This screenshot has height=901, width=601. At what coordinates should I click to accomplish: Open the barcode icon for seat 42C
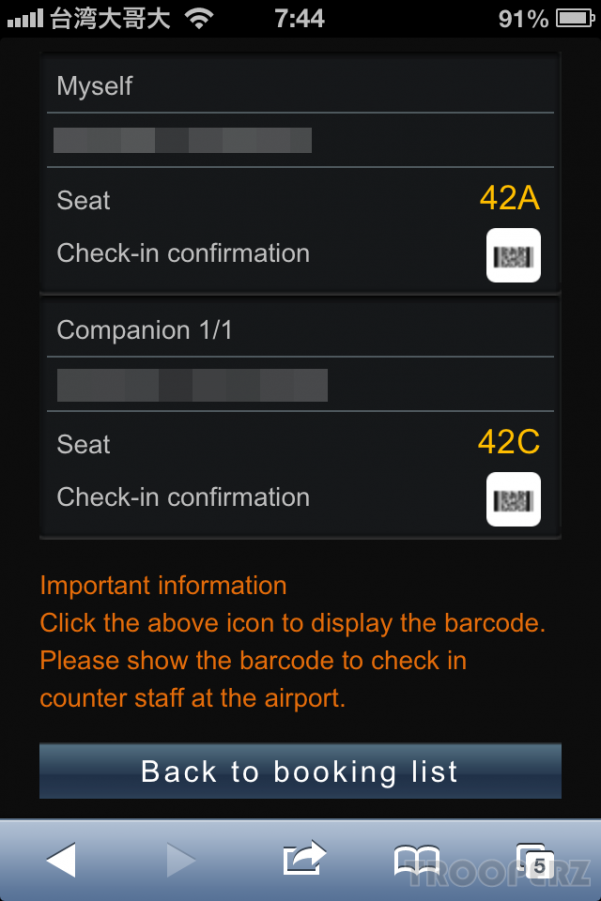point(513,499)
